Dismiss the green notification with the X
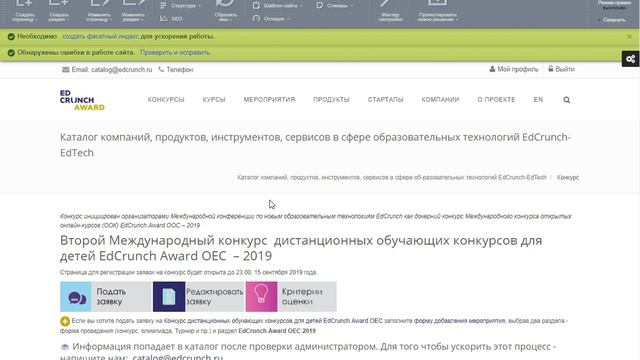640x360 pixels. point(629,36)
